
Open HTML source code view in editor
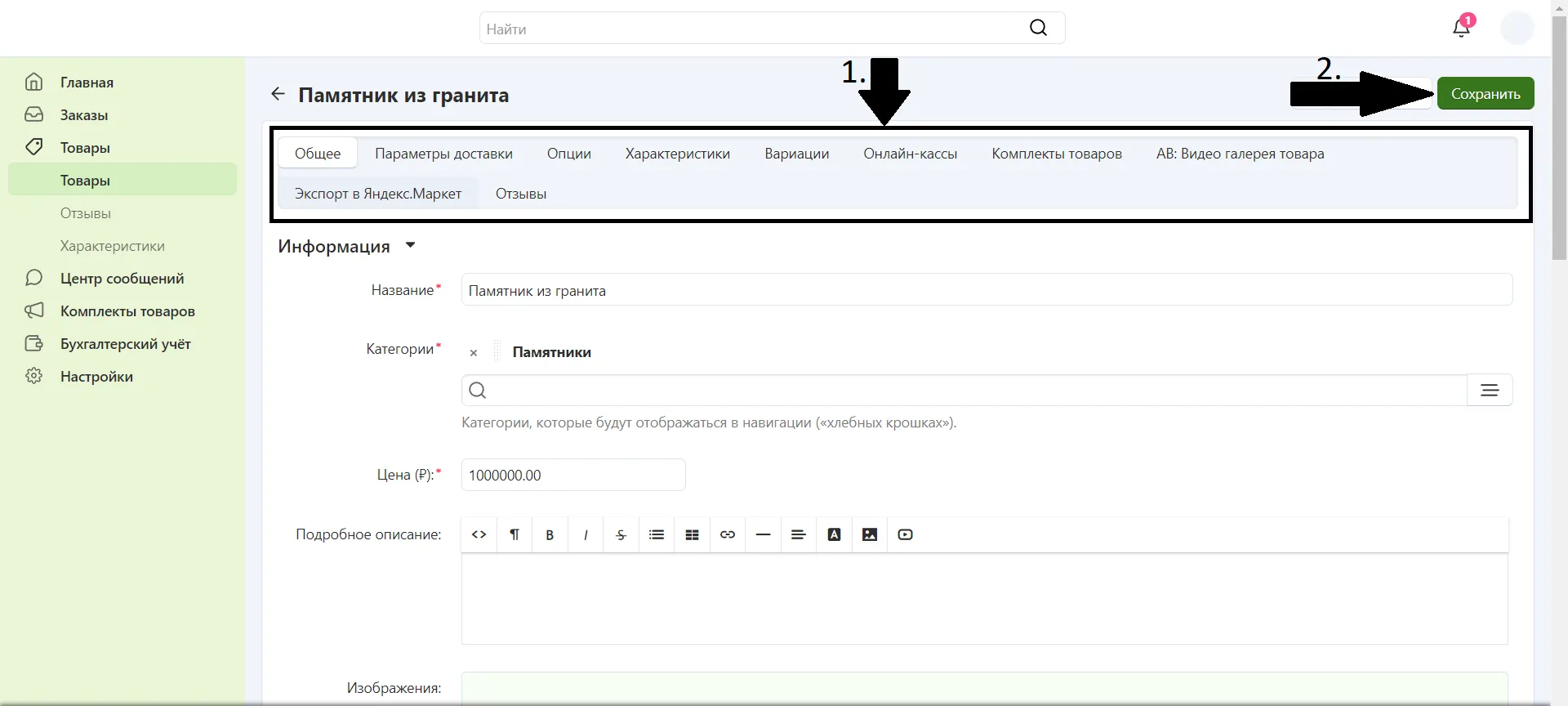(x=479, y=534)
